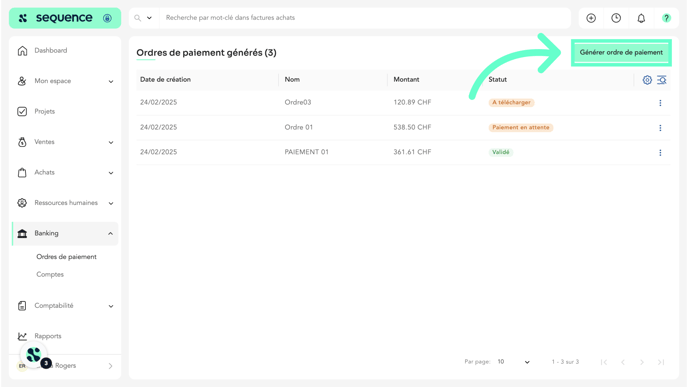The image size is (688, 387).
Task: Click the 361.61 CHF amount
Action: tap(412, 152)
